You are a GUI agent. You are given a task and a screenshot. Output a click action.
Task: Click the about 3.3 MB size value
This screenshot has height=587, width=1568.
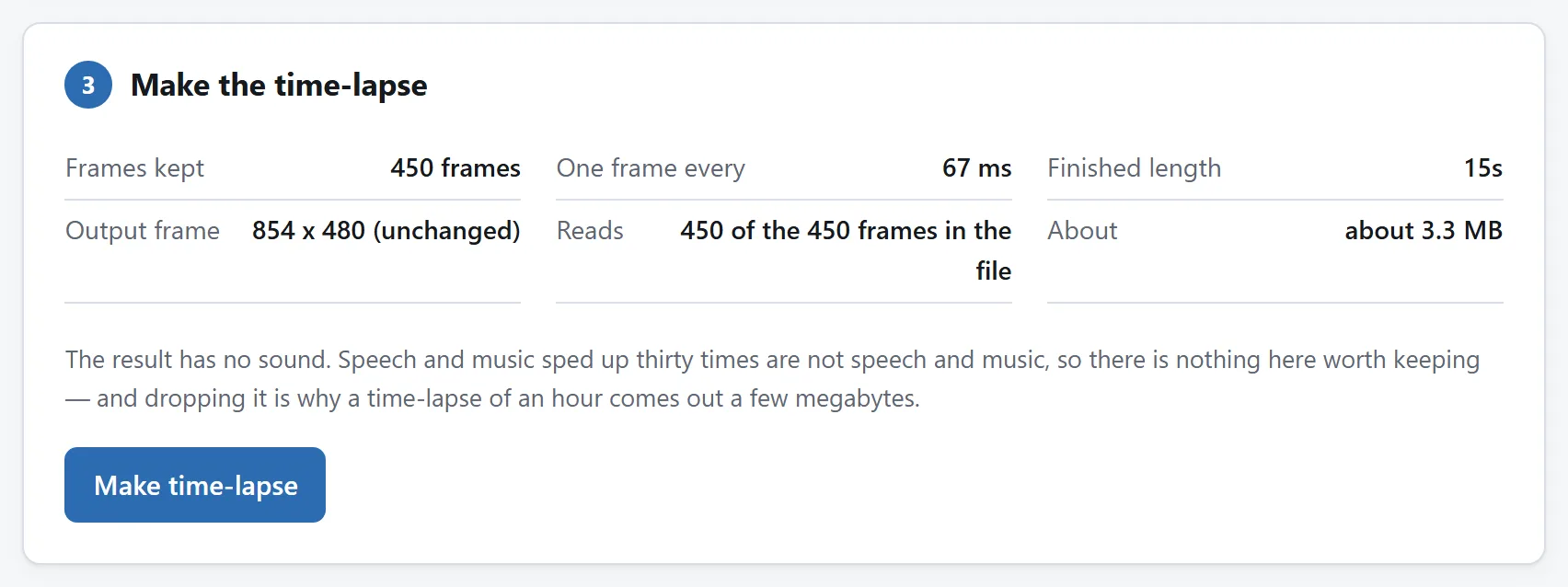tap(1424, 231)
